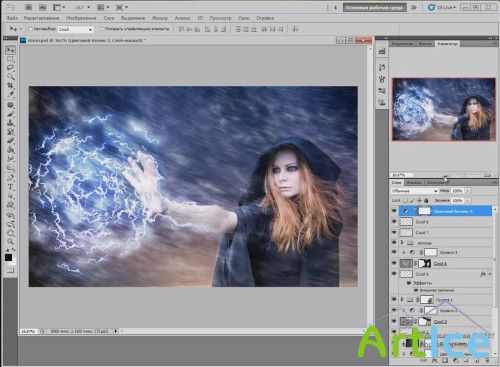Open the auto-select Слой dropdown in the options bar
The image size is (500, 367).
(76, 30)
